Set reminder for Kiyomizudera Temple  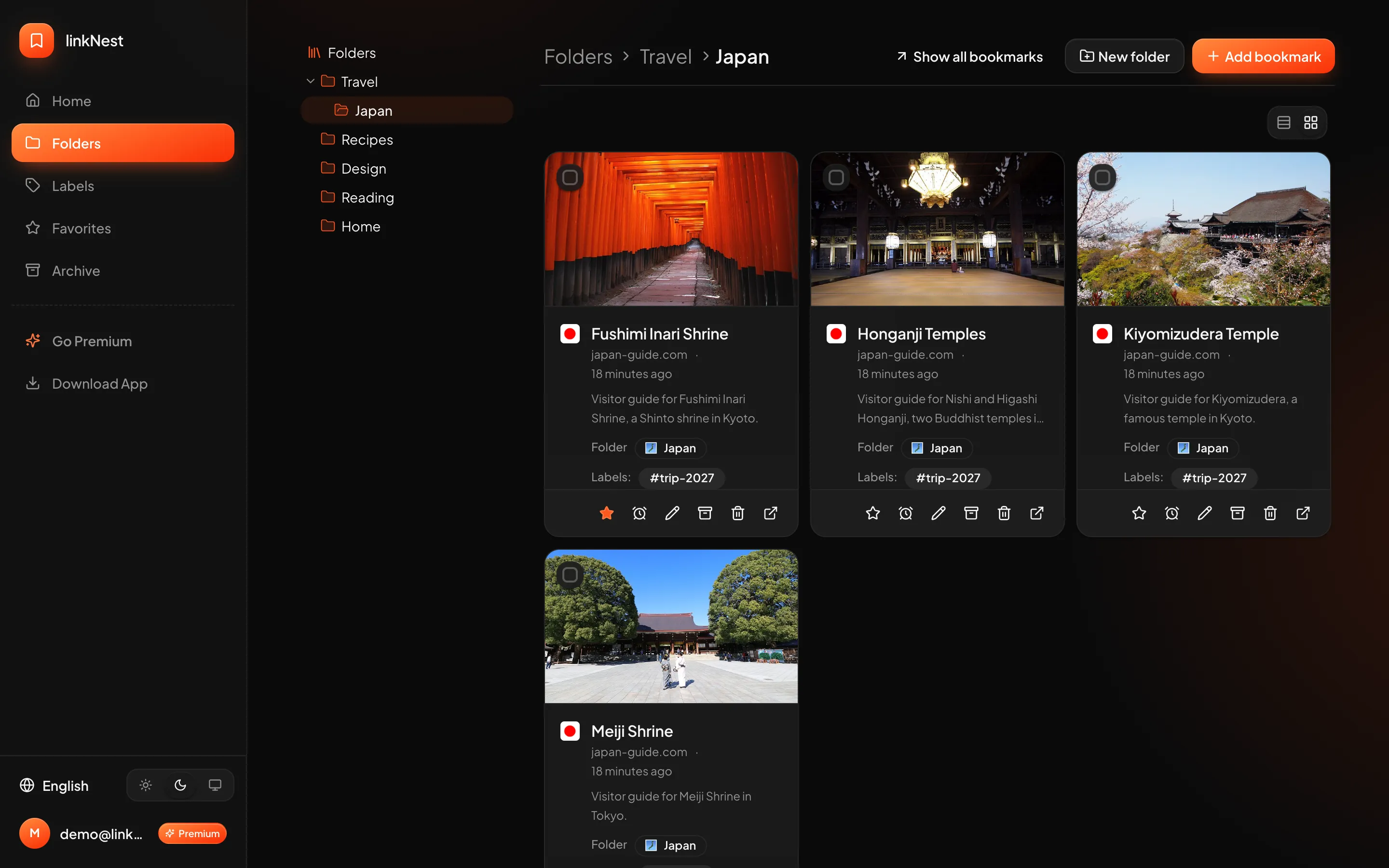[x=1171, y=513]
